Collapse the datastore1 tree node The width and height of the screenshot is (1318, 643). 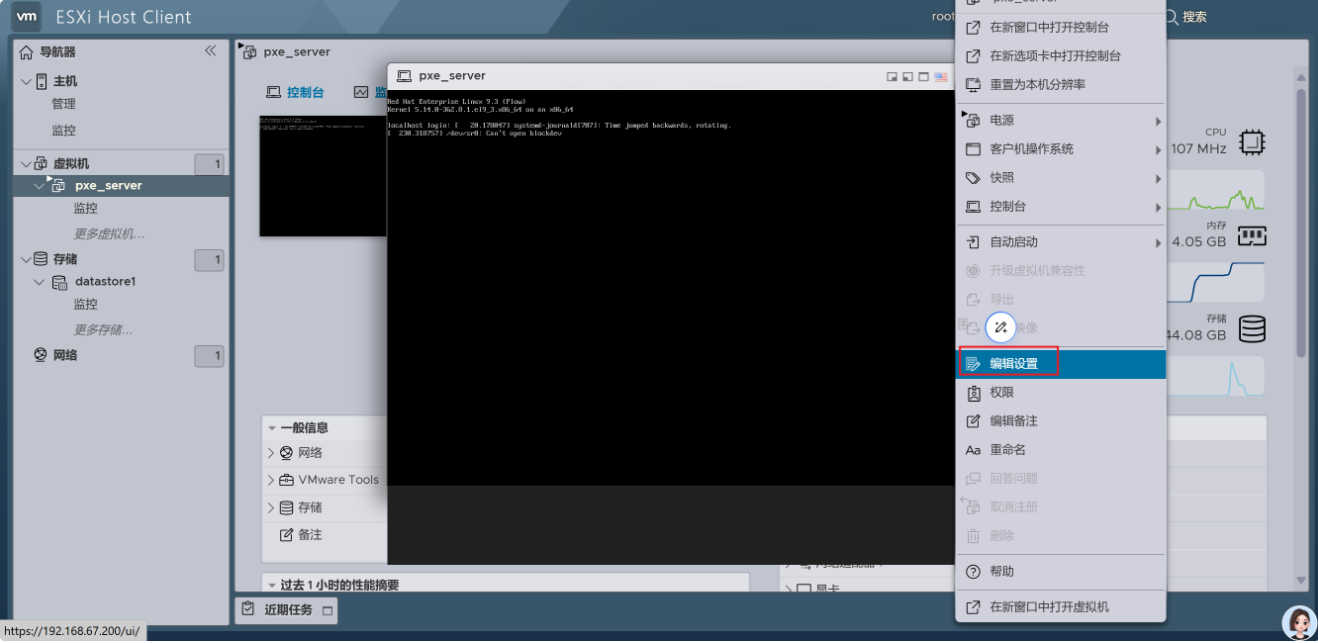(40, 282)
